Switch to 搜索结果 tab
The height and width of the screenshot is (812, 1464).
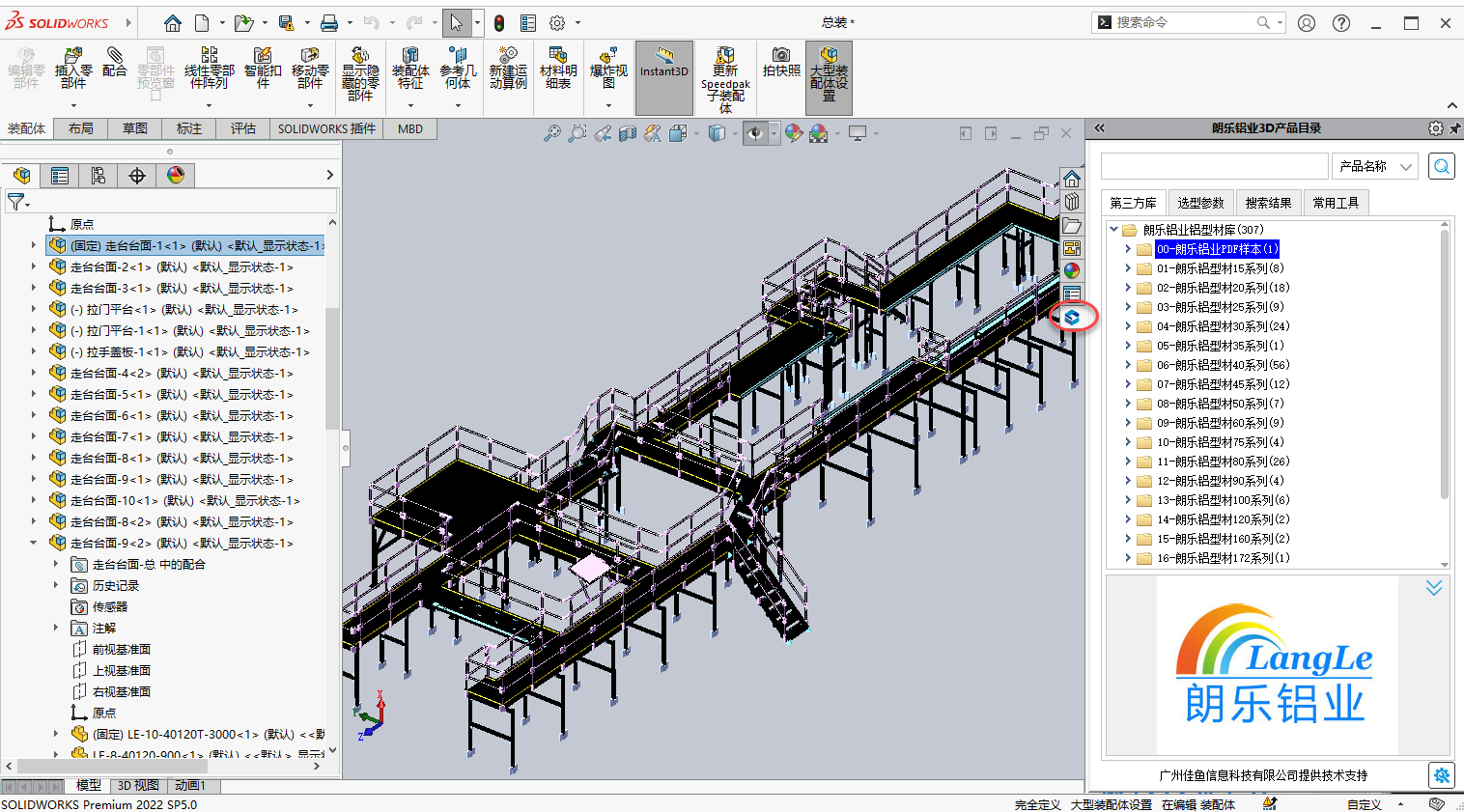pos(1268,203)
